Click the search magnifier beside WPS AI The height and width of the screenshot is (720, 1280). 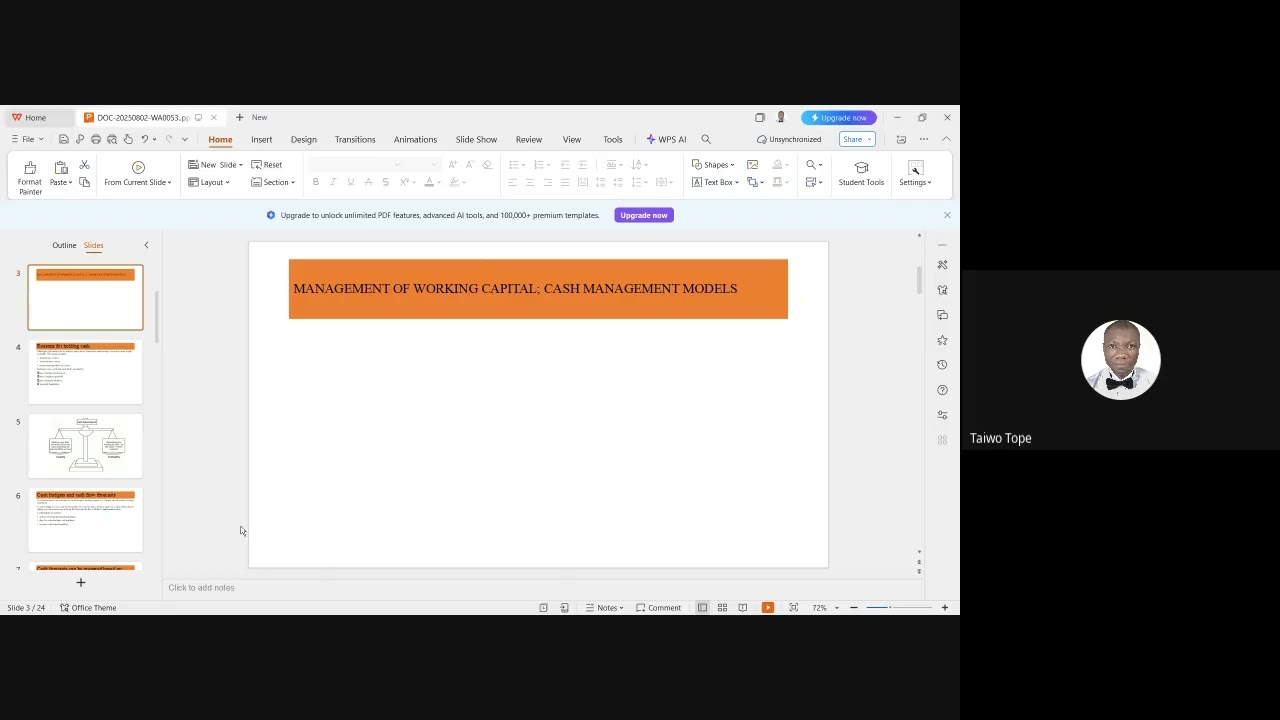pyautogui.click(x=706, y=139)
